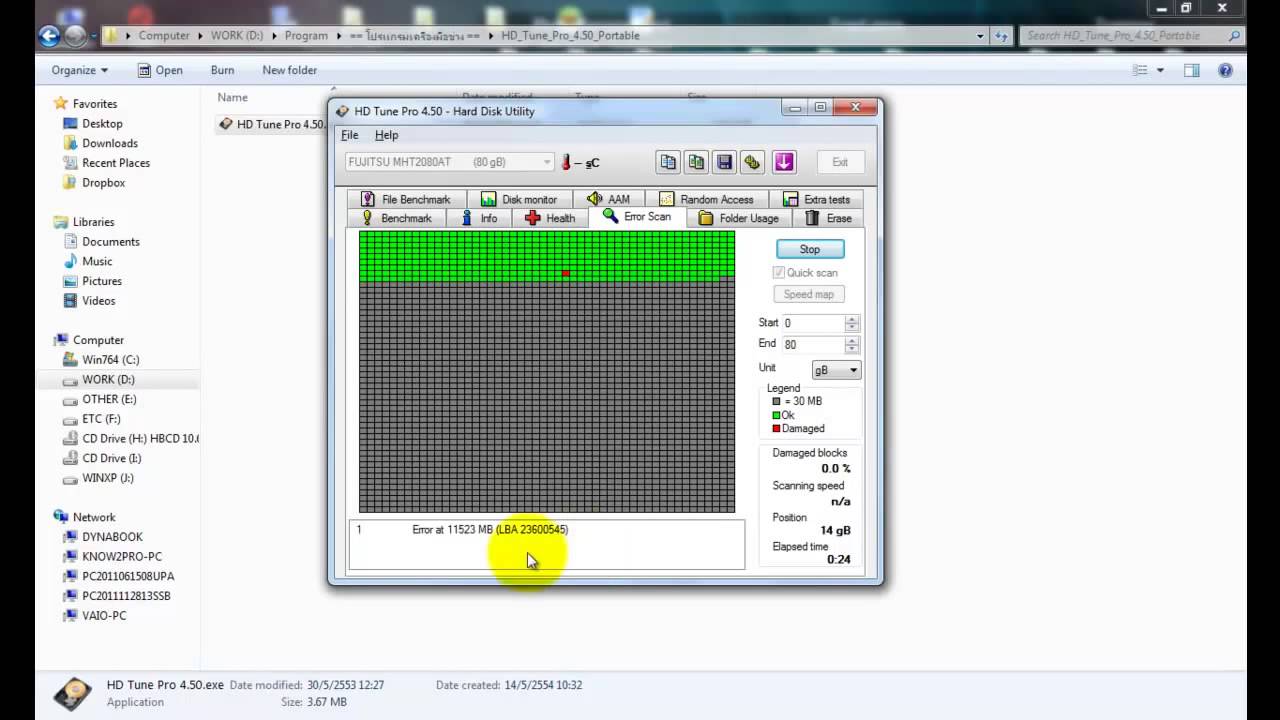Click the Start value input field

pos(813,323)
